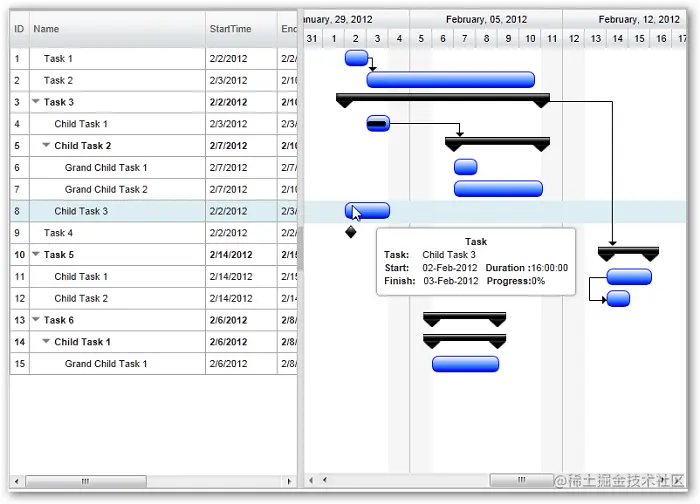Click ID cell 9

coord(19,233)
